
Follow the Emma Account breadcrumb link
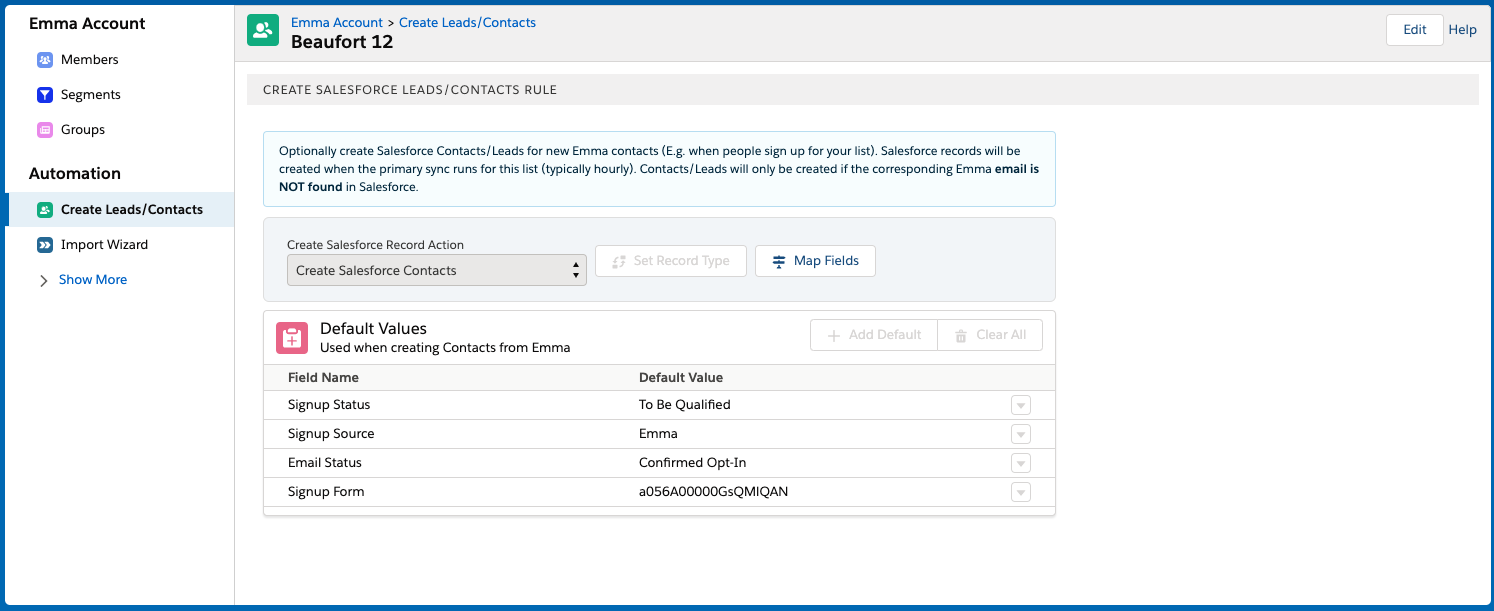[337, 22]
